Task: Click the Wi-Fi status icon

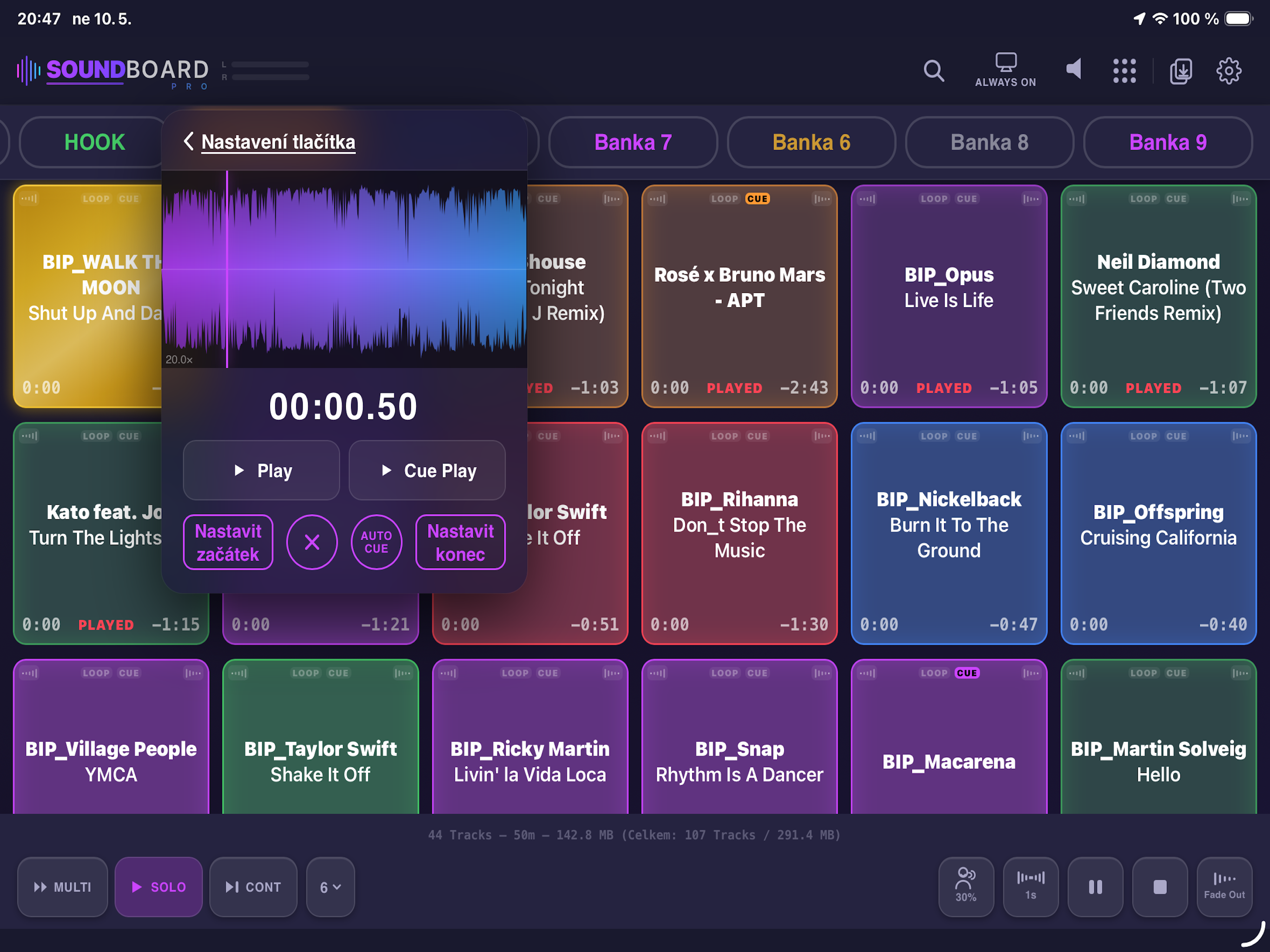Action: (1160, 19)
